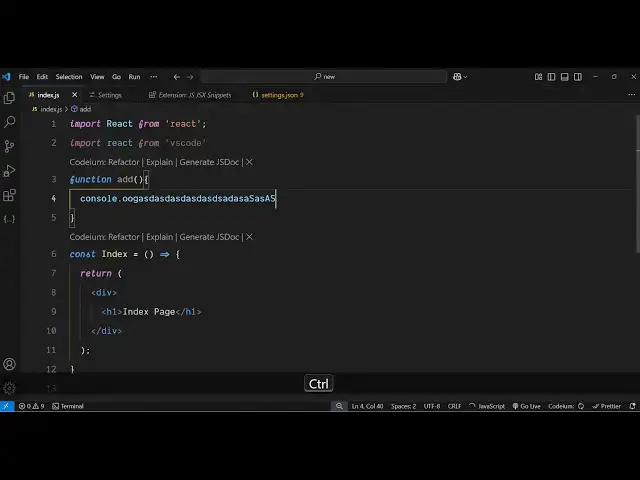Toggle the bottom panel
The height and width of the screenshot is (480, 640).
coord(564,77)
